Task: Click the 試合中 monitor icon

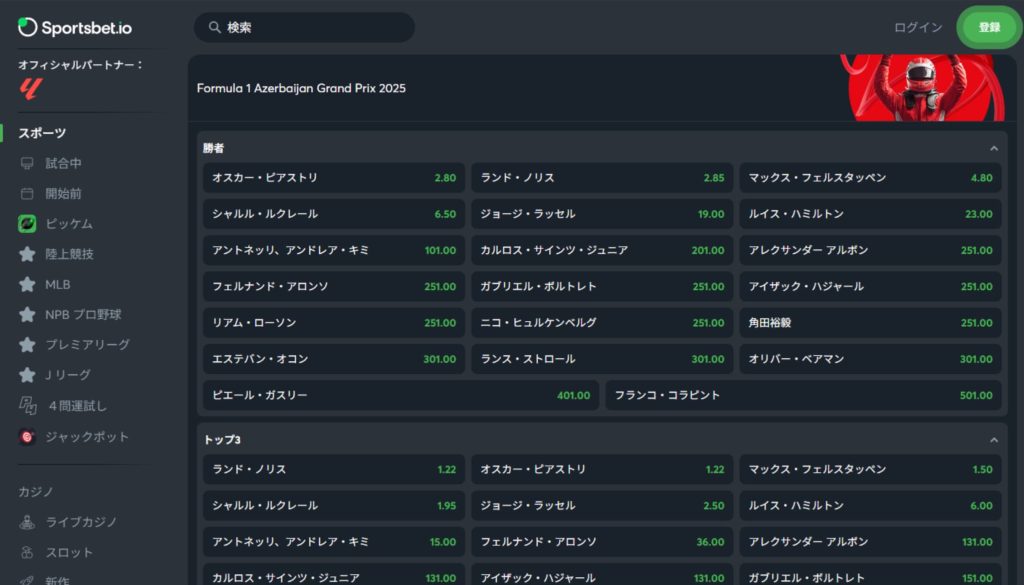Action: click(27, 163)
